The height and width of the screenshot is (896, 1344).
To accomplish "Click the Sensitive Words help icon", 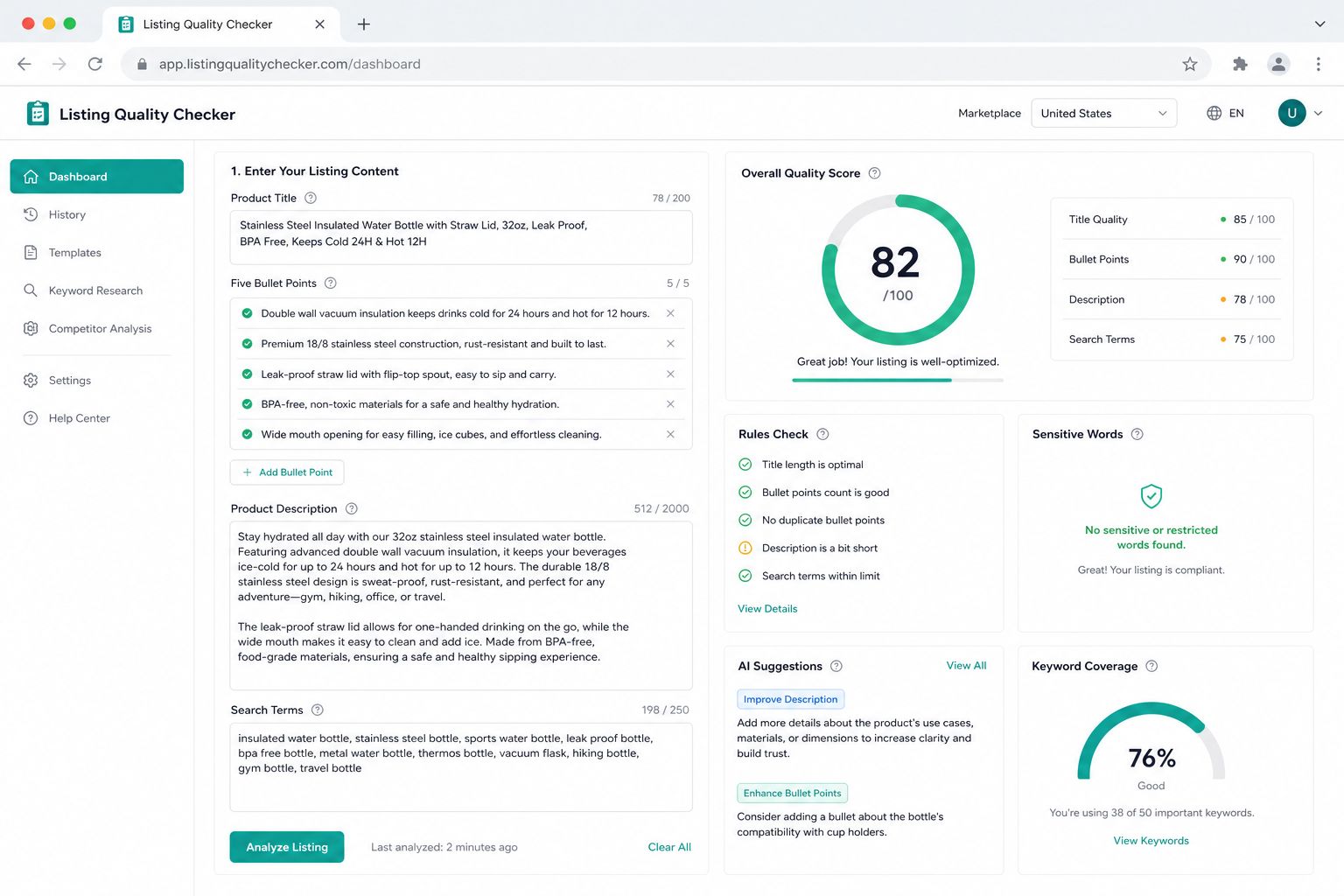I will pos(1137,434).
